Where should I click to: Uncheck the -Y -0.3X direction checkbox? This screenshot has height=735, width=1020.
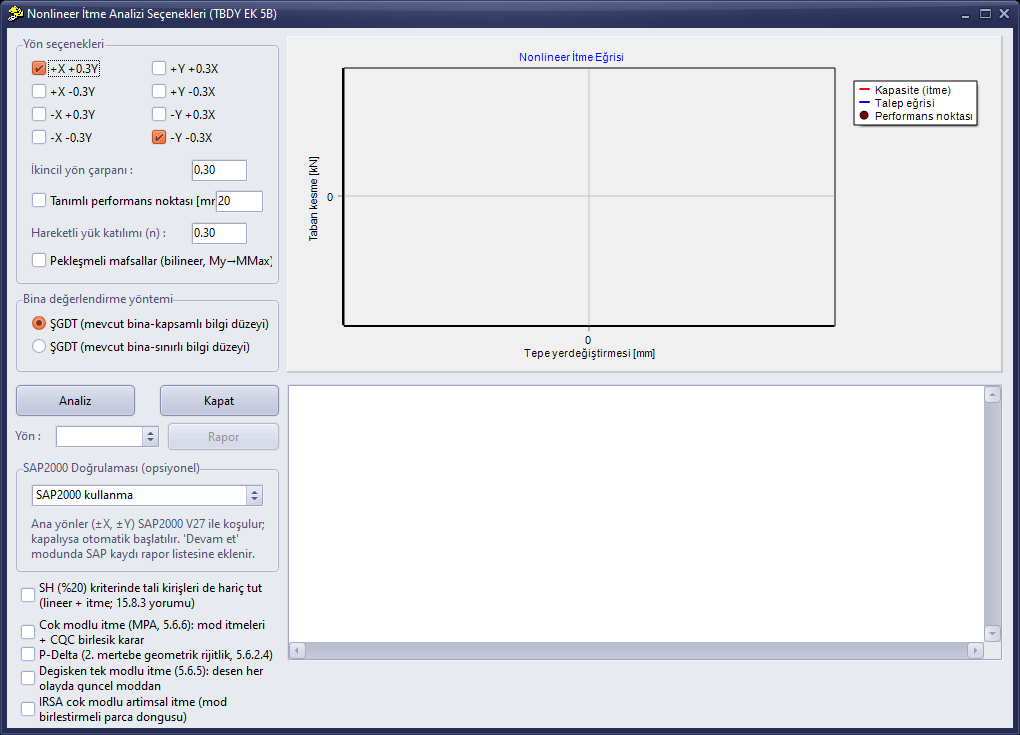click(x=159, y=137)
